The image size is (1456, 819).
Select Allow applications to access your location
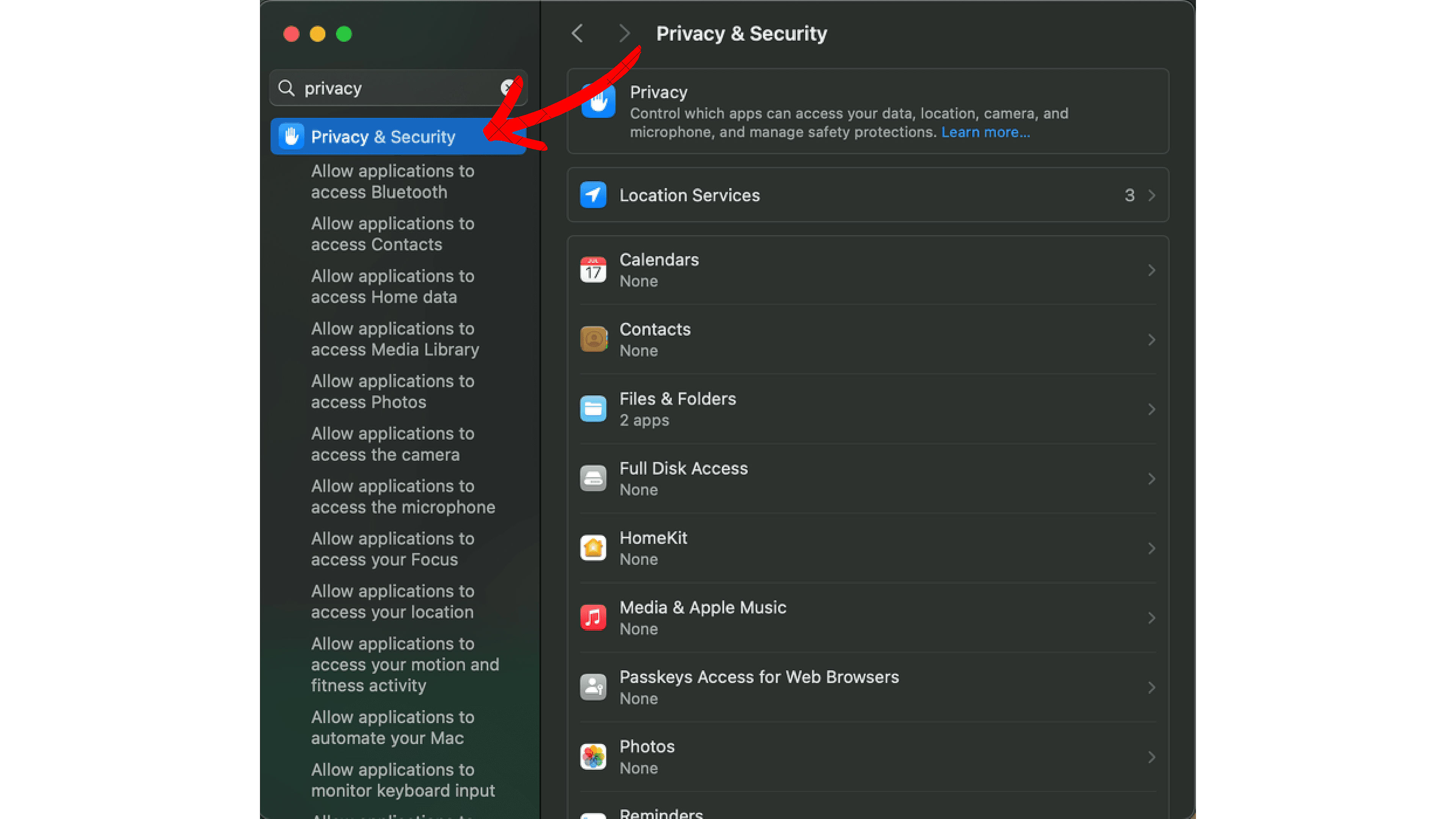pyautogui.click(x=393, y=602)
